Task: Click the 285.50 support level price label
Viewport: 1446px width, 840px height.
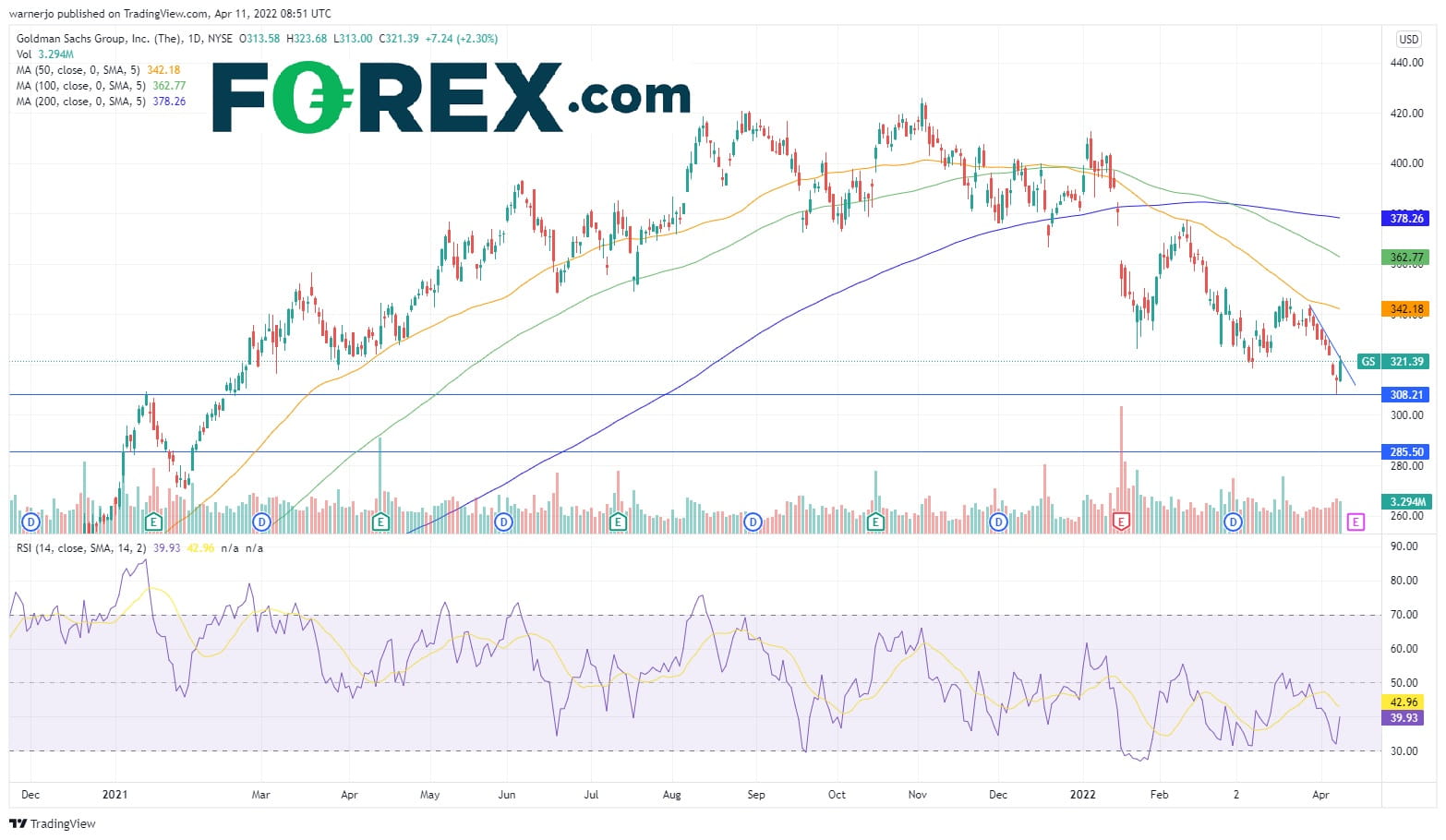Action: pyautogui.click(x=1405, y=452)
